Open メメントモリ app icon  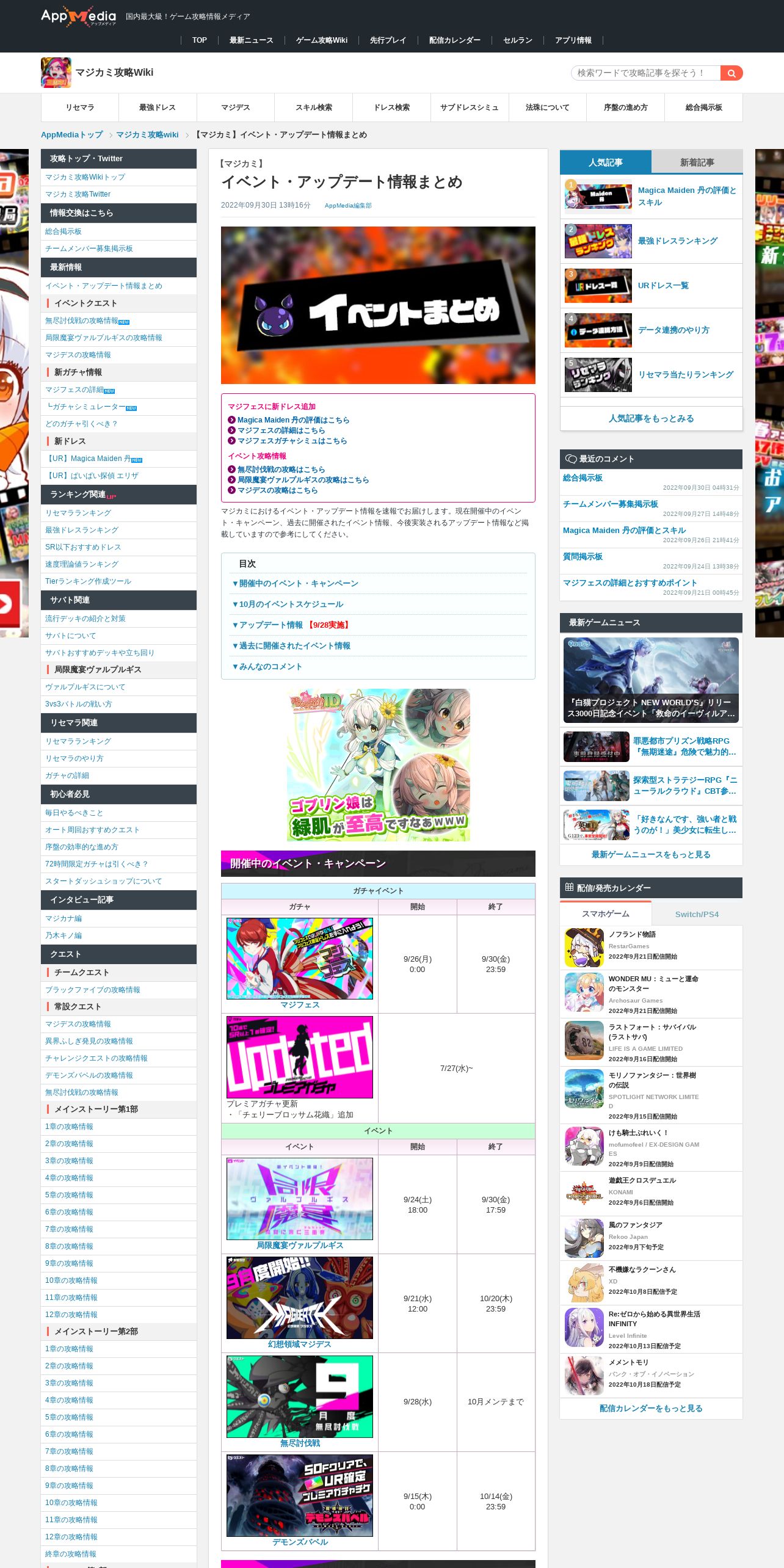[584, 1376]
